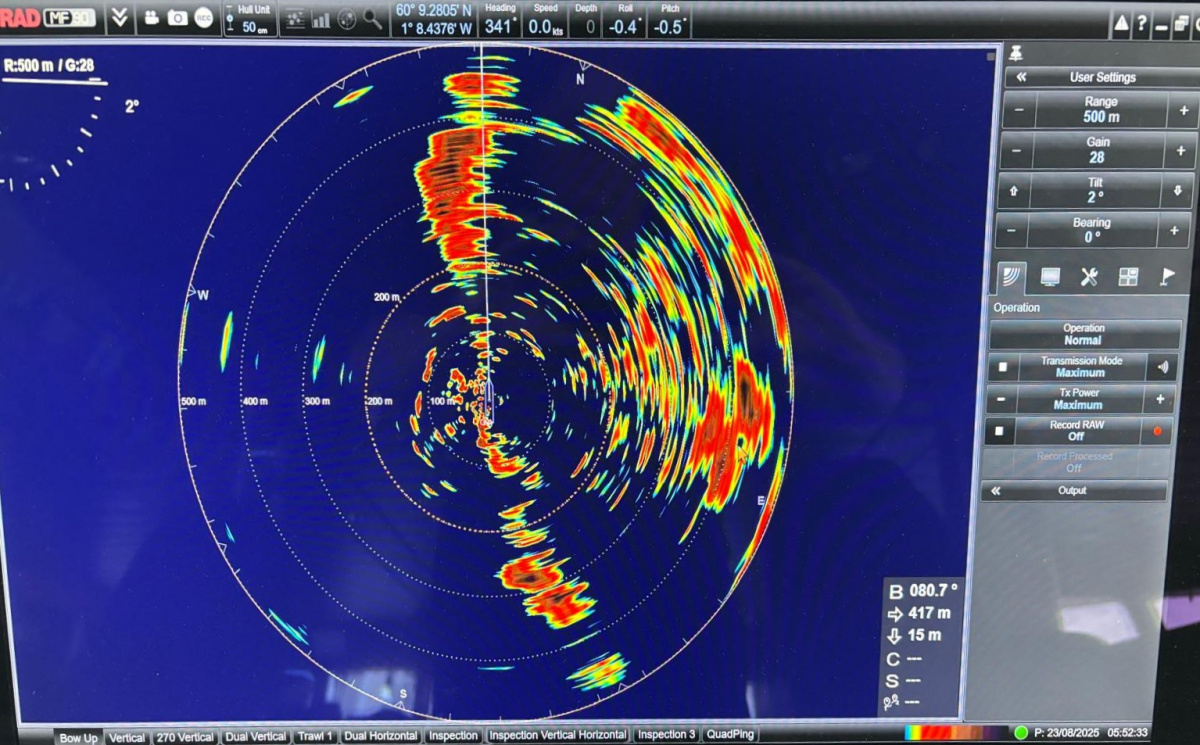Click the warning triangle alarm icon
The width and height of the screenshot is (1200, 745).
(x=1121, y=23)
